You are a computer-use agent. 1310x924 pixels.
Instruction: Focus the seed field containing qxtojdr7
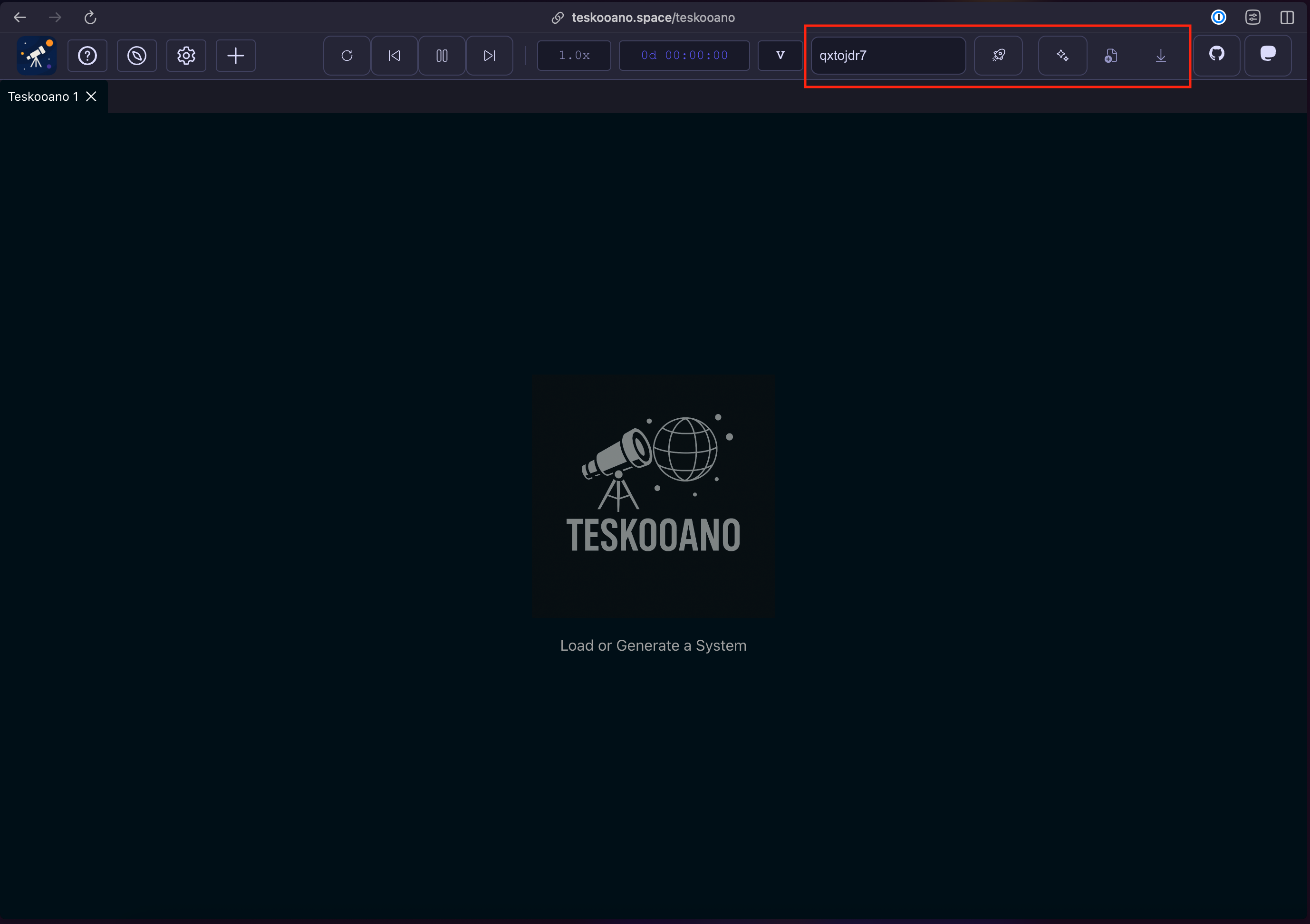point(888,55)
